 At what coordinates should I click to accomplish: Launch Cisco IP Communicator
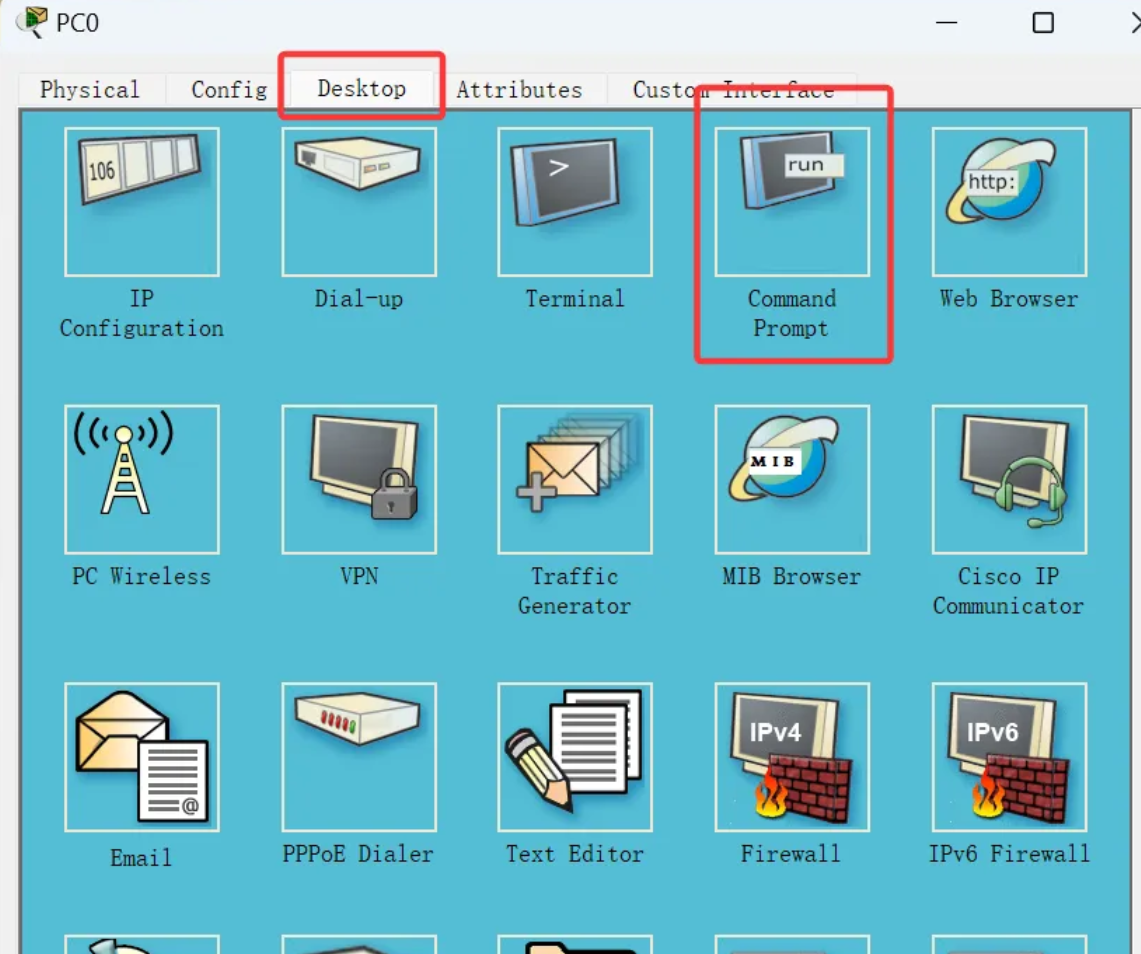1009,480
